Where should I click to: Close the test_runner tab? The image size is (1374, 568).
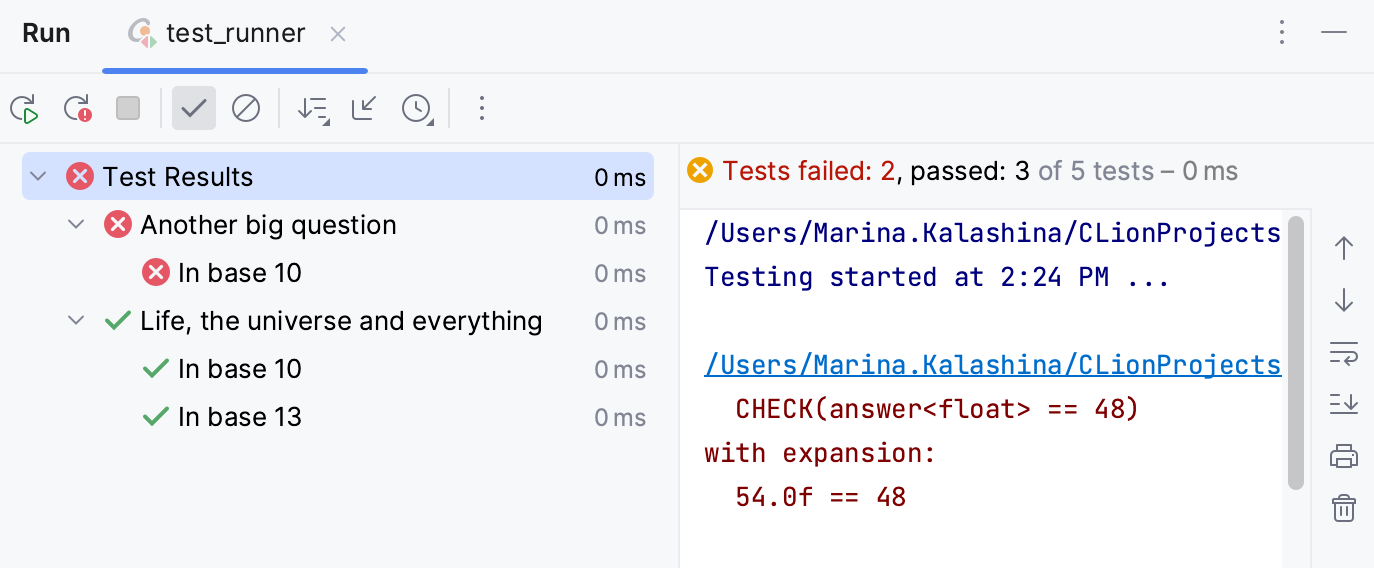(338, 34)
